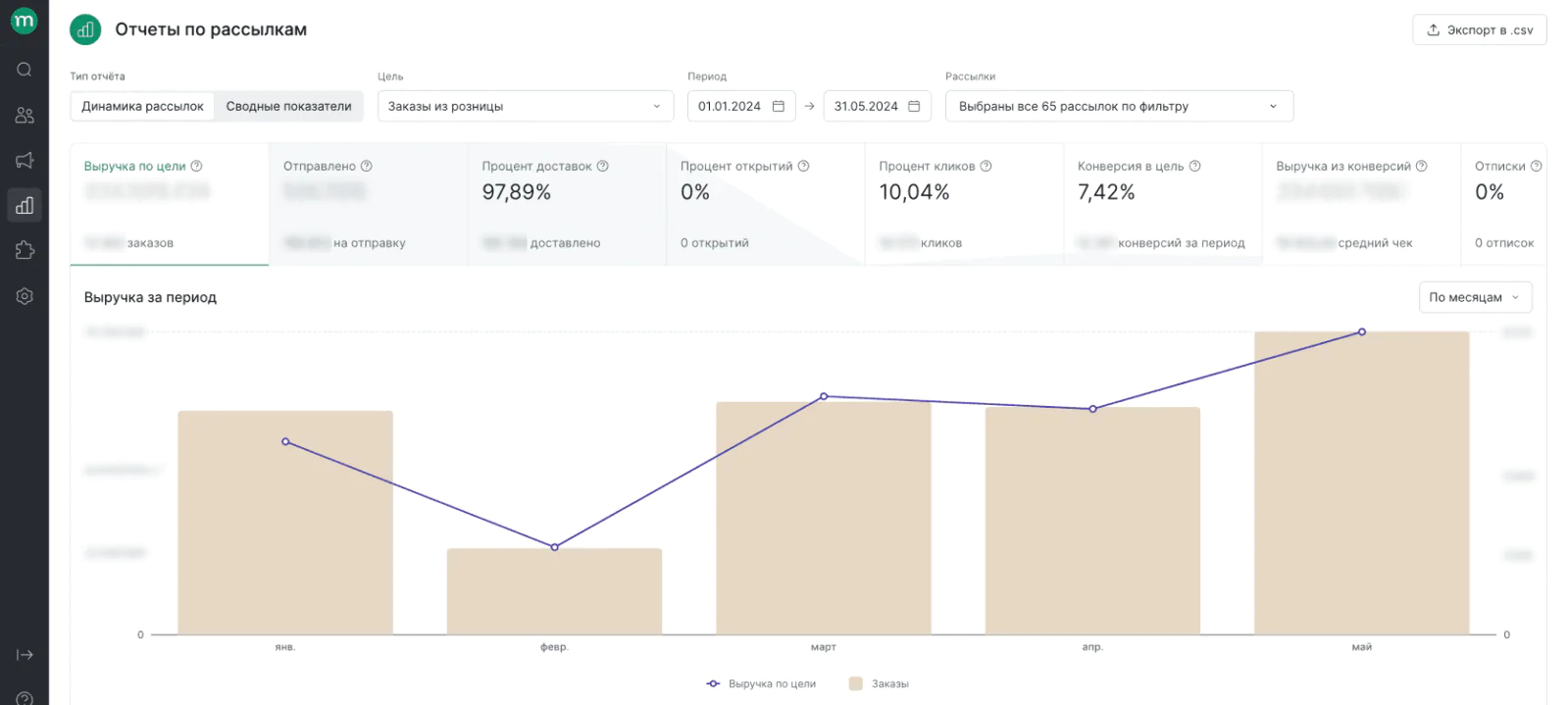The width and height of the screenshot is (1568, 705).
Task: Select the Конверсия в цель metric tab
Action: click(1163, 204)
